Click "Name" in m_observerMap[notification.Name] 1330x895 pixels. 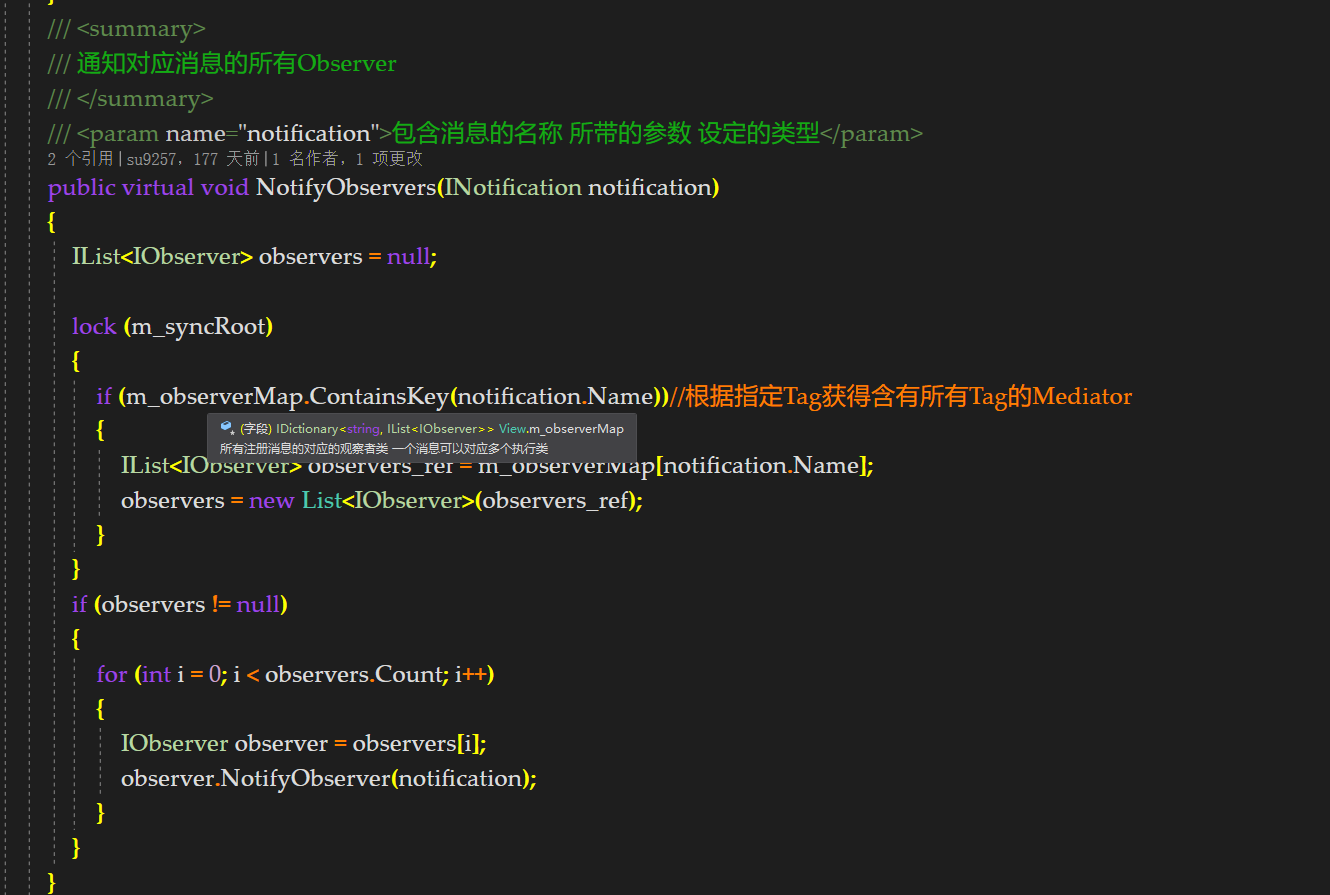[826, 465]
